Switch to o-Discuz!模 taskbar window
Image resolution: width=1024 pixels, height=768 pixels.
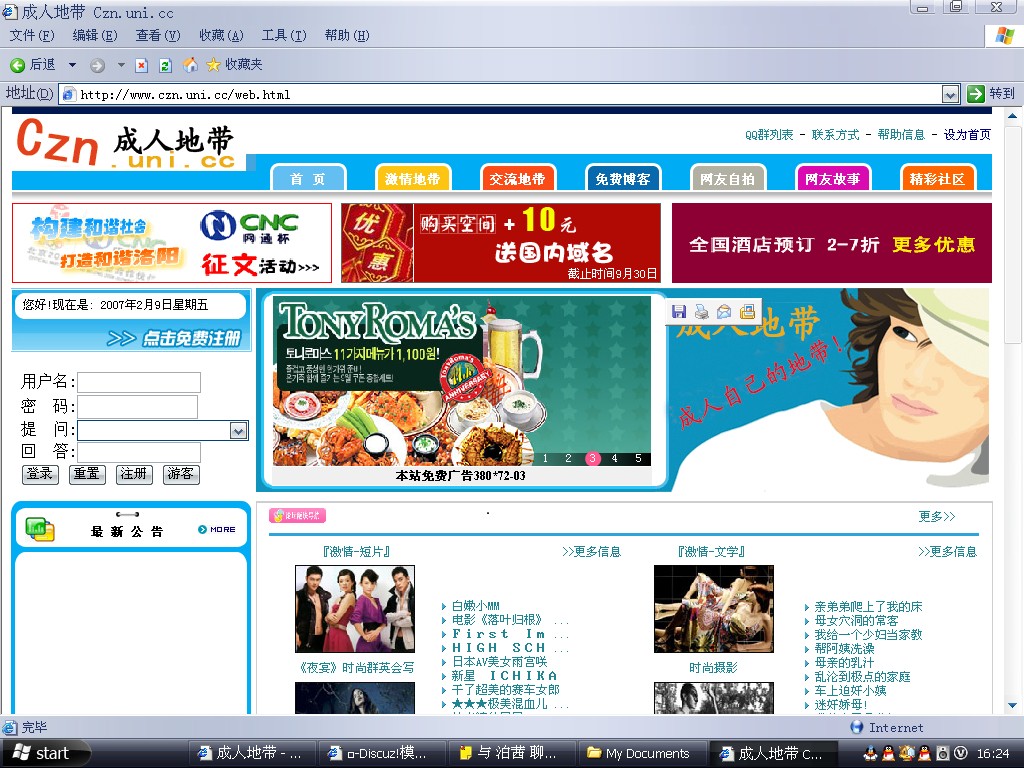tap(383, 754)
